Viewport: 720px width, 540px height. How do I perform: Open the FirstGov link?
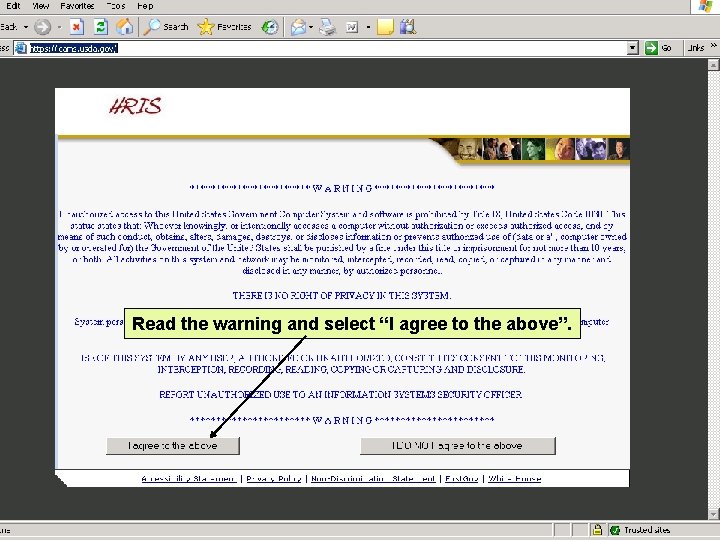[x=461, y=478]
